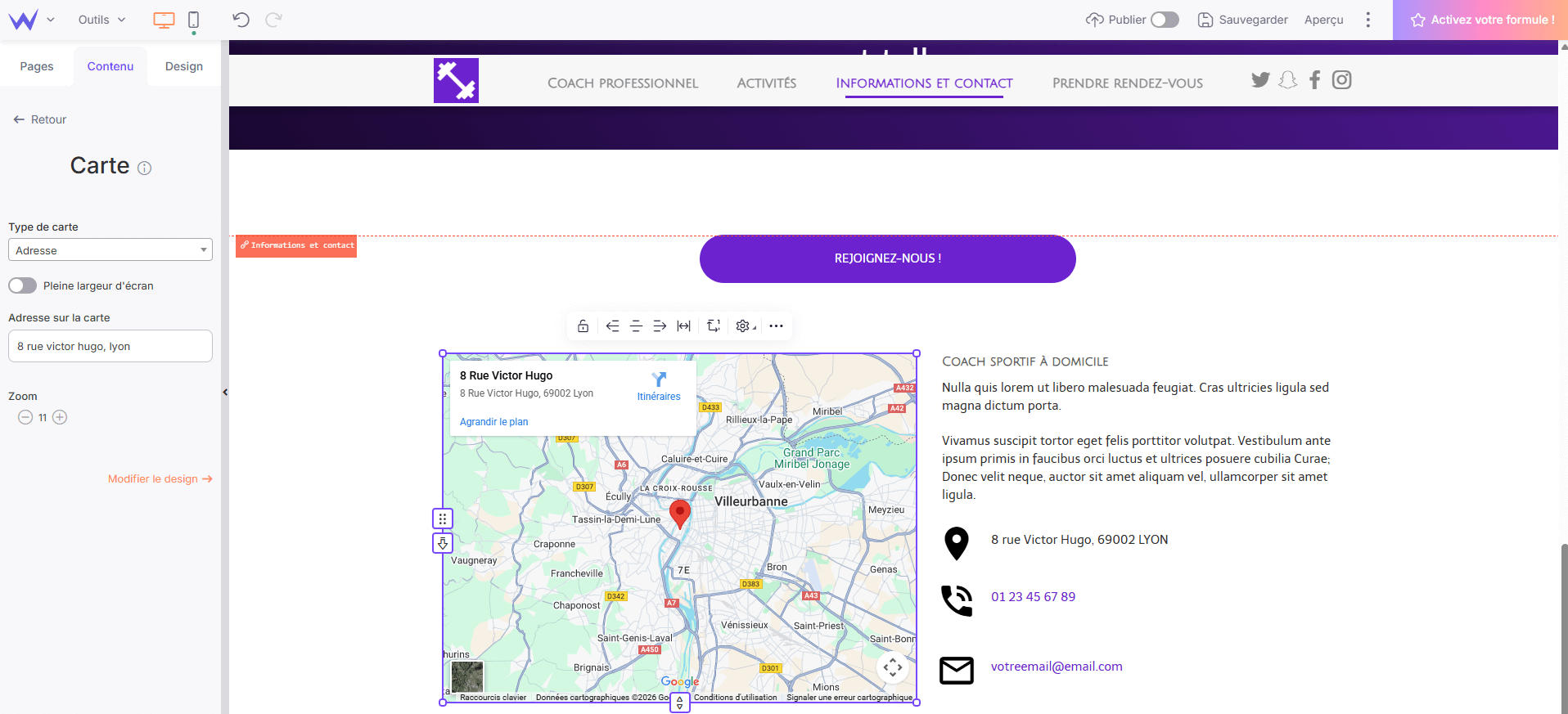Click the info icon beside Carte
The height and width of the screenshot is (714, 1568).
(x=145, y=168)
